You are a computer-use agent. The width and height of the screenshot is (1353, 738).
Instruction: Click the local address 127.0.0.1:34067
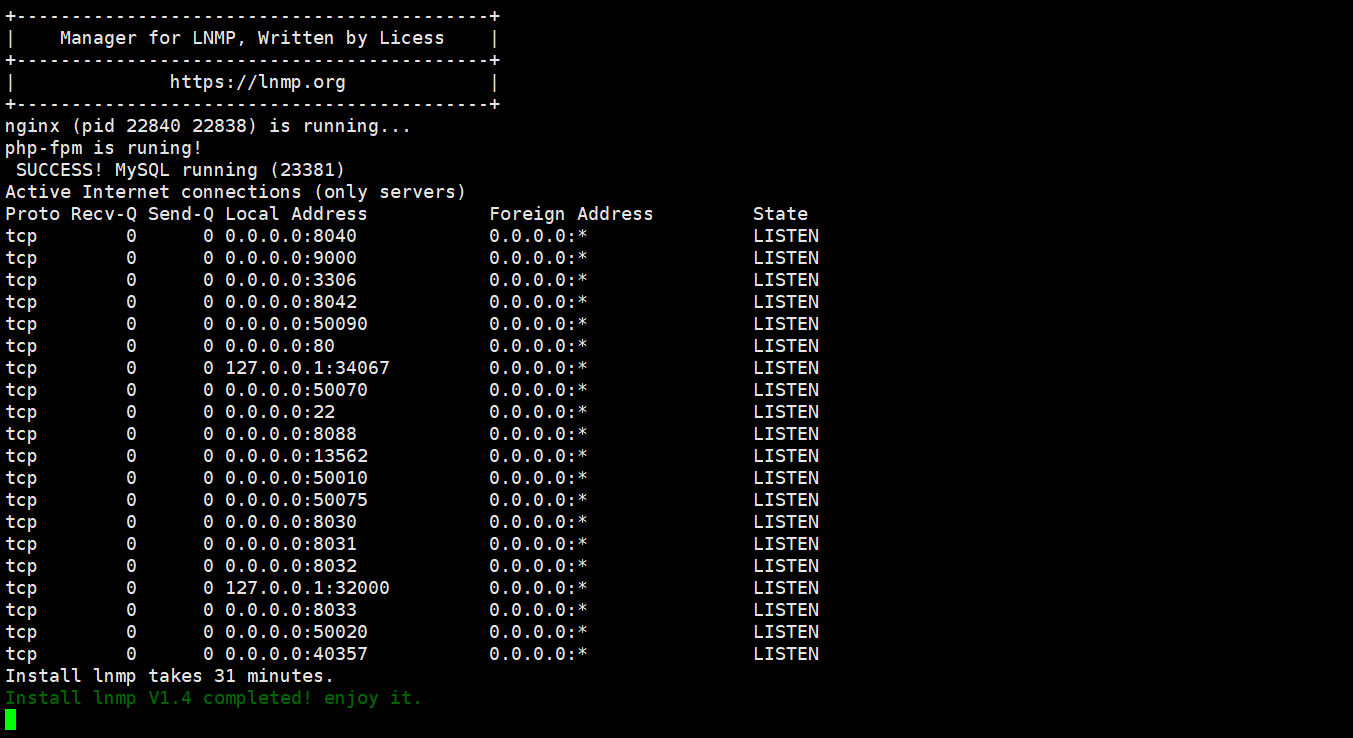click(307, 368)
